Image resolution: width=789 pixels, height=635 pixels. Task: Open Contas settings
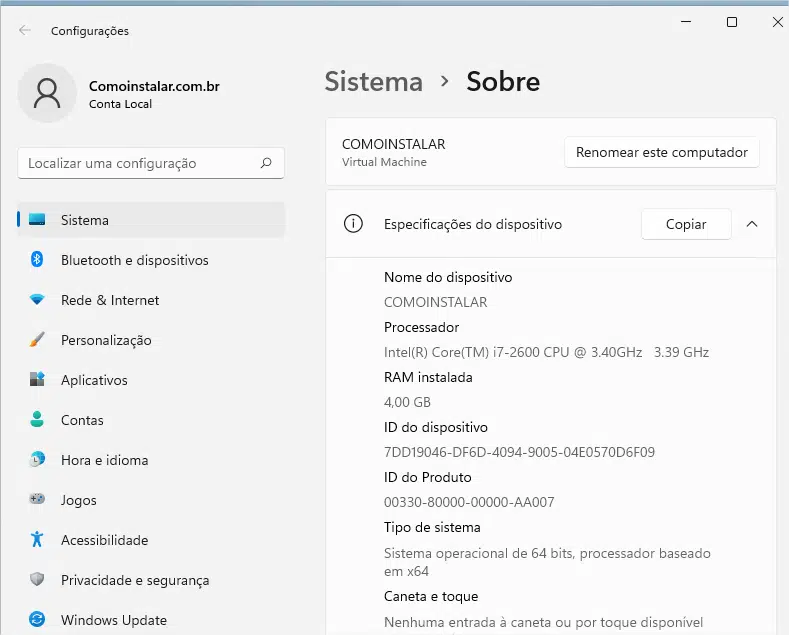pyautogui.click(x=151, y=420)
